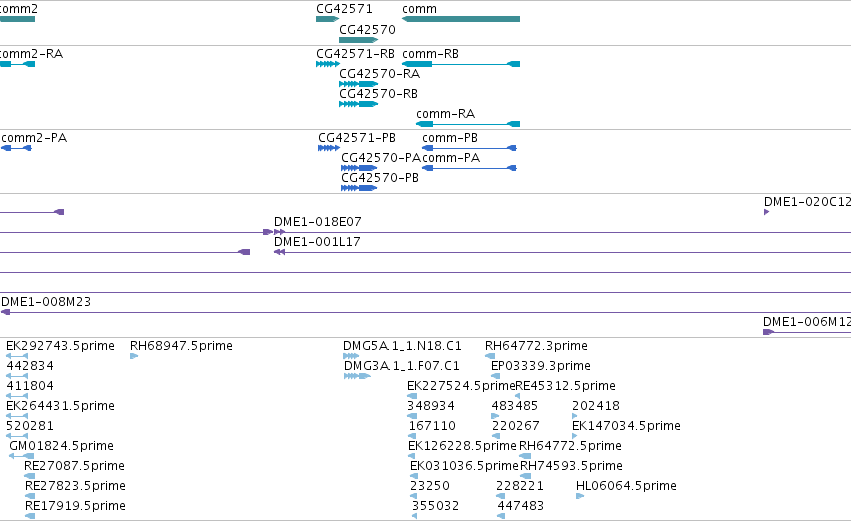Select EST entry 355032

(435, 506)
